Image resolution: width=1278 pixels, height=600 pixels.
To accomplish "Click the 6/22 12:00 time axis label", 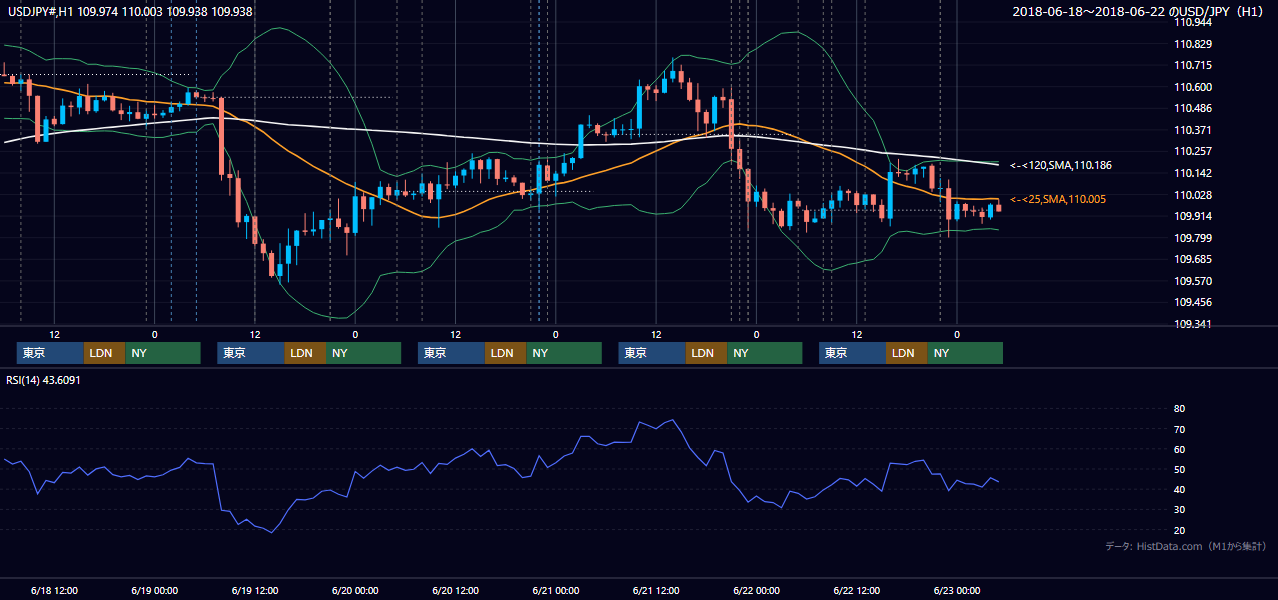I will pyautogui.click(x=857, y=590).
